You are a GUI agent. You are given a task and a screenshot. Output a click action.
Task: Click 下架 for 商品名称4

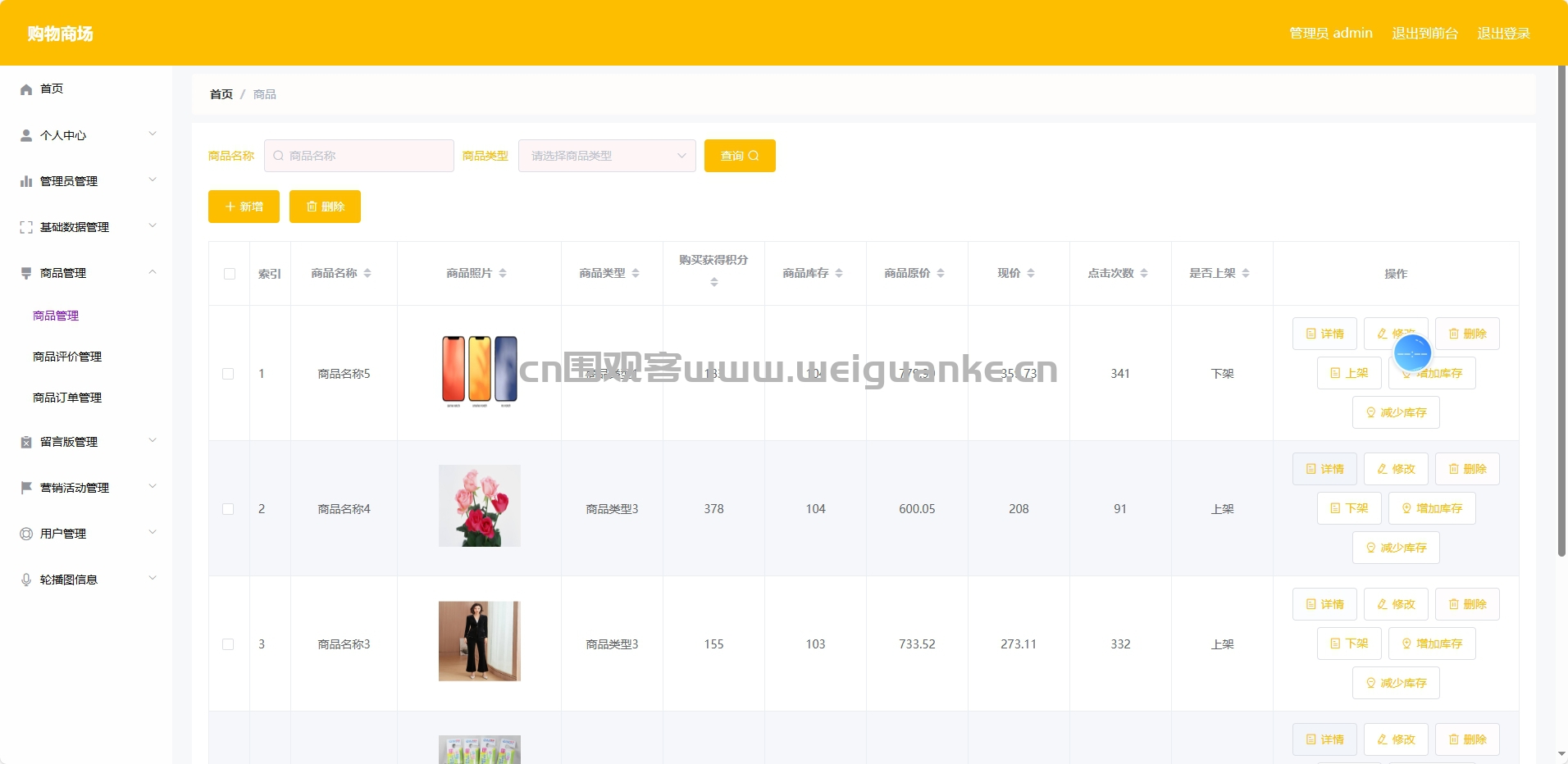click(1349, 508)
